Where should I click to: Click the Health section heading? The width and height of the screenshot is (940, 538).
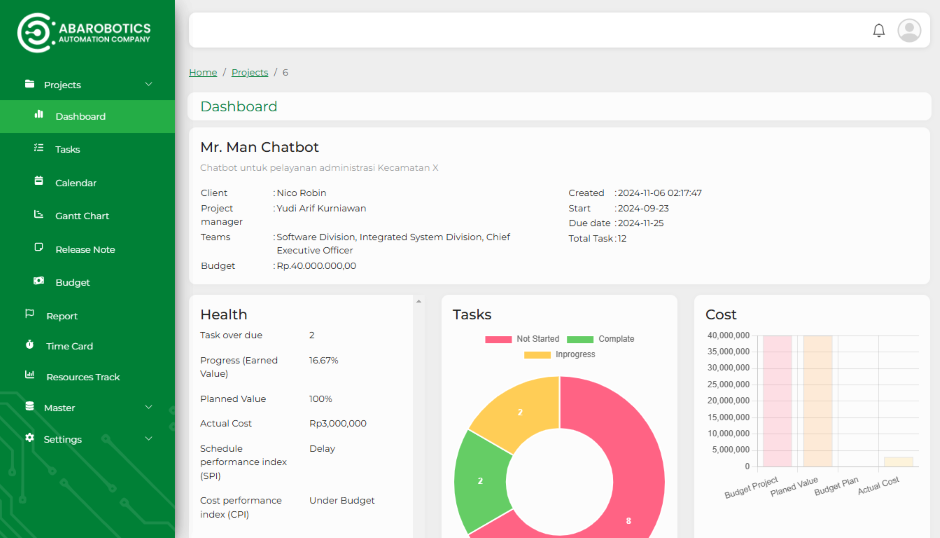[224, 314]
